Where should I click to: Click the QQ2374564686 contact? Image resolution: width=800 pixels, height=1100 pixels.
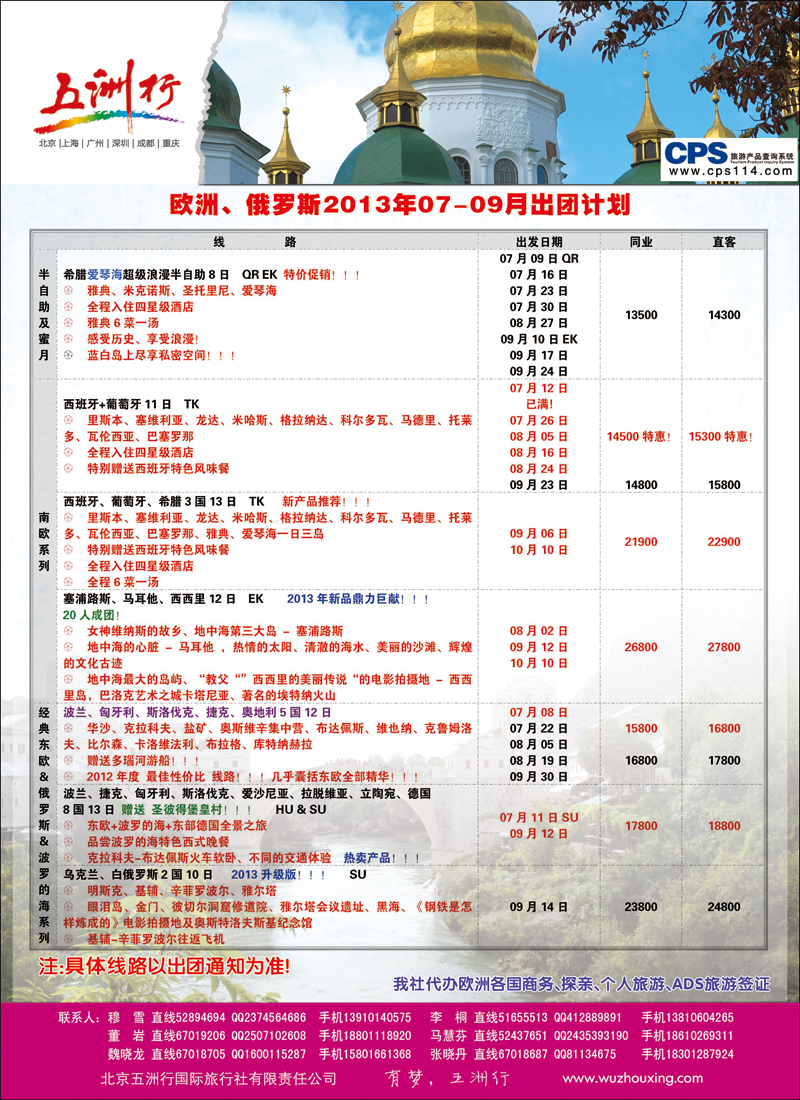point(269,1017)
